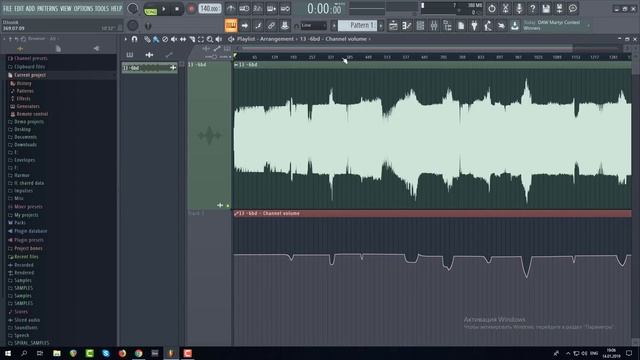Expand the Generators item in browser

click(x=28, y=106)
